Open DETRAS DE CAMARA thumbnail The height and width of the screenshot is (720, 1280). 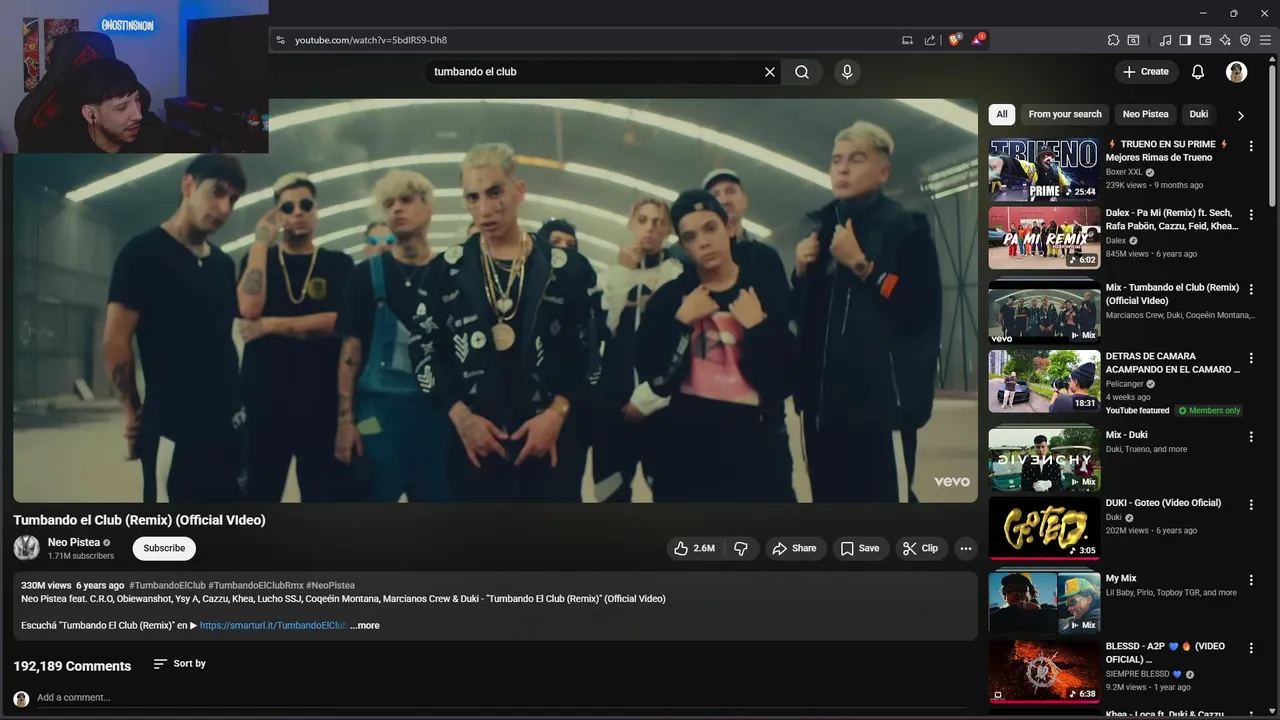[x=1044, y=381]
